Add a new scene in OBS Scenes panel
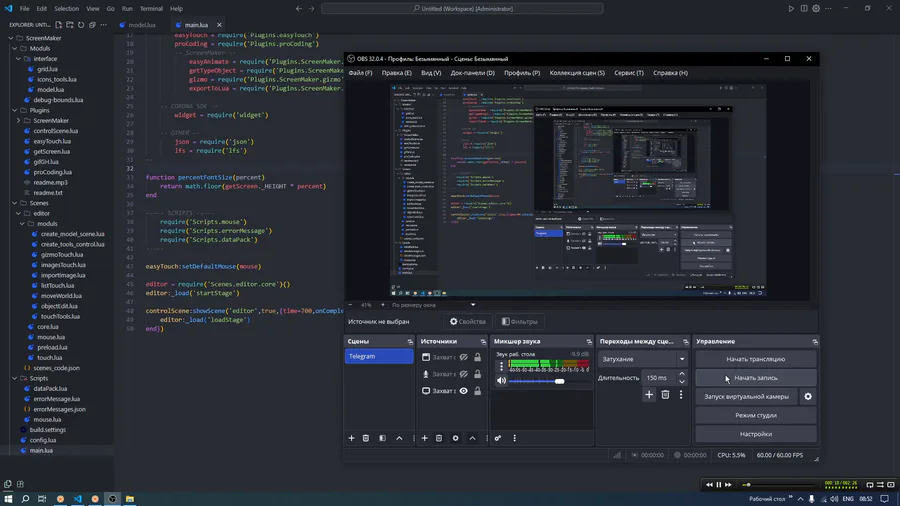Screen dimensions: 900x506 coord(351,438)
